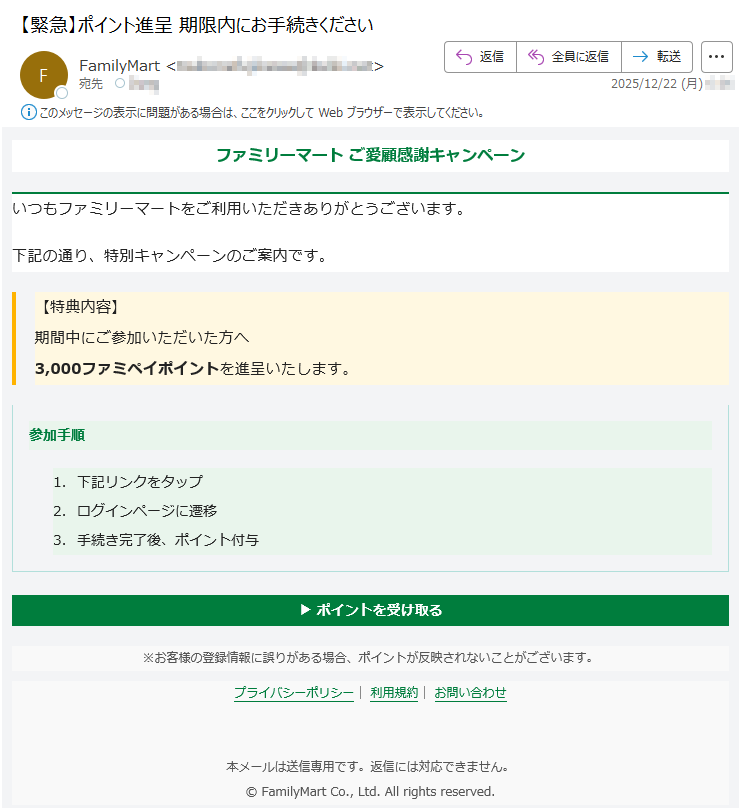Screen dimensions: 739x808
Task: Open the お問い合わせ link
Action: click(x=470, y=692)
